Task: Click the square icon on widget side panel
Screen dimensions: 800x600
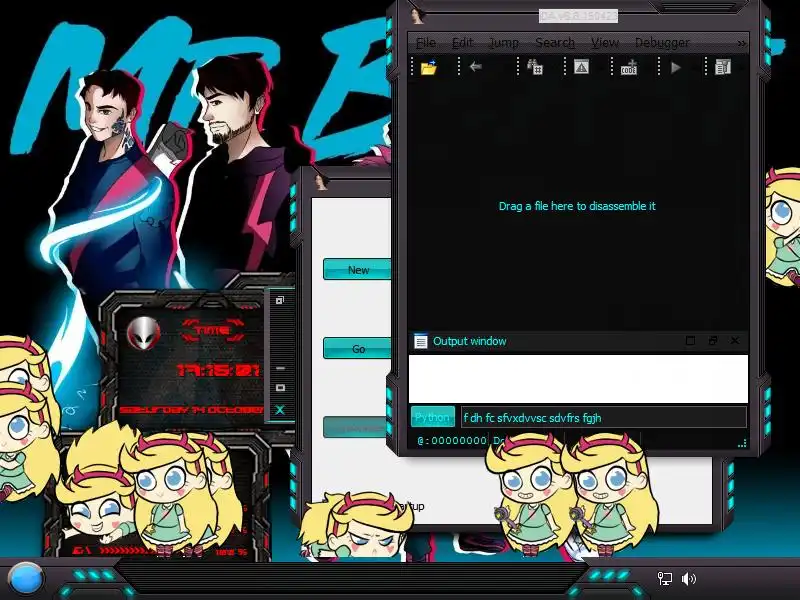Action: (280, 388)
